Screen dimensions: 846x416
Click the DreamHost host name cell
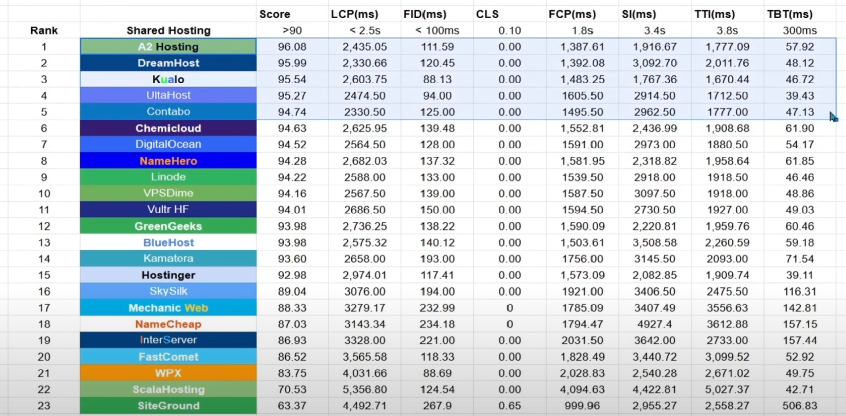[x=168, y=63]
